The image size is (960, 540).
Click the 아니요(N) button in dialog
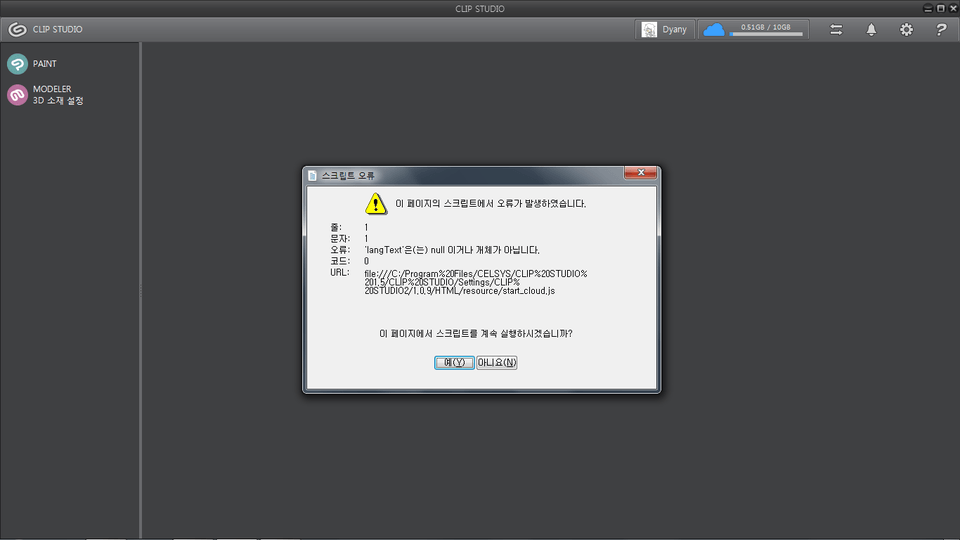[x=497, y=362]
